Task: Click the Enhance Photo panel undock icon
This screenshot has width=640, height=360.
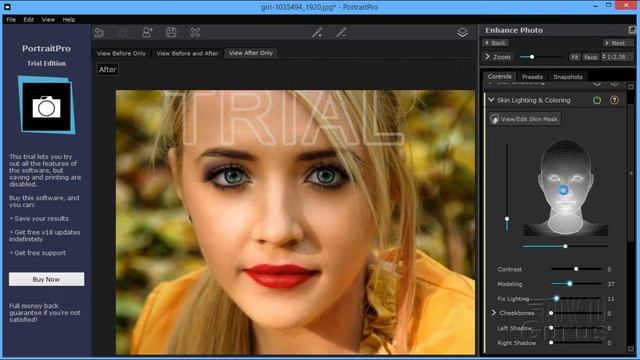Action: point(632,29)
